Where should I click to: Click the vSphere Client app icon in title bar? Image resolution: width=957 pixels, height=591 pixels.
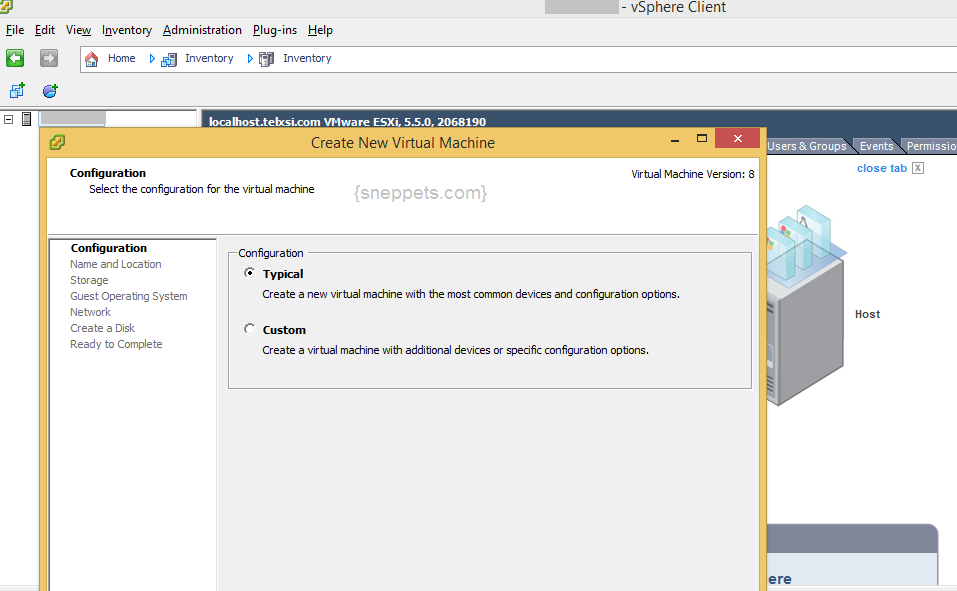[x=6, y=6]
